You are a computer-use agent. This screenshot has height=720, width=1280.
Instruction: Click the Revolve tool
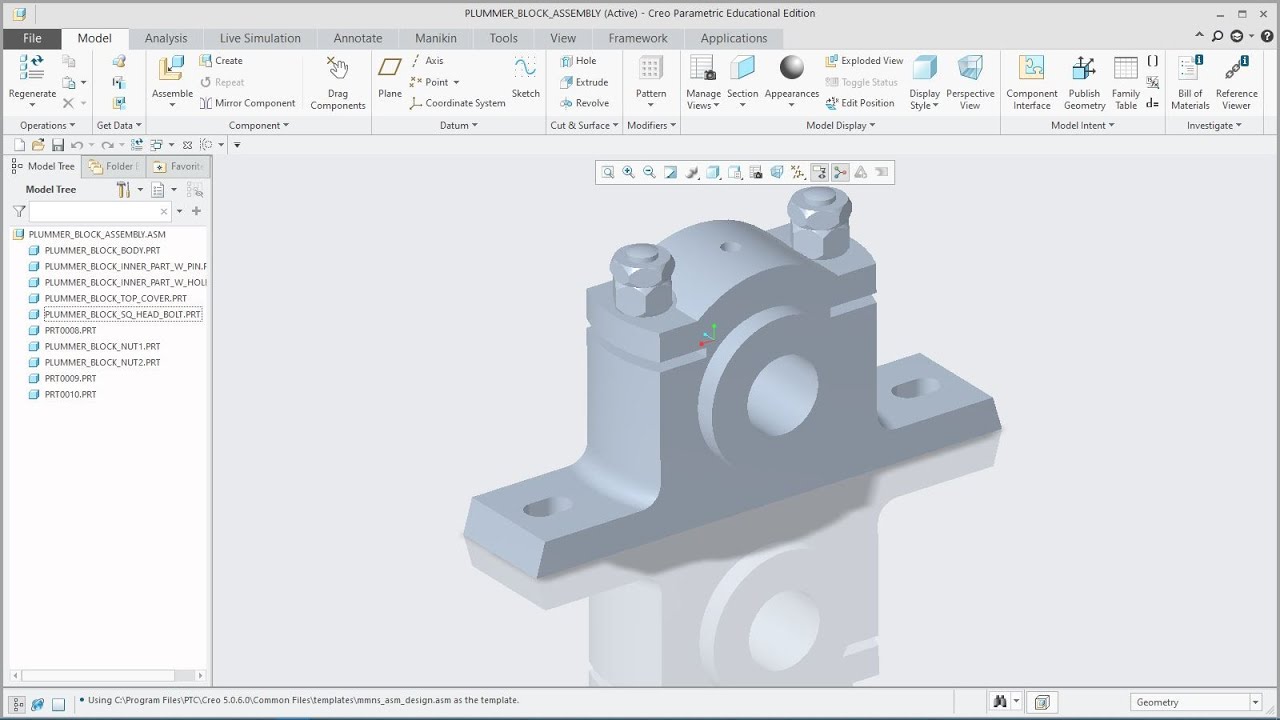click(x=584, y=103)
